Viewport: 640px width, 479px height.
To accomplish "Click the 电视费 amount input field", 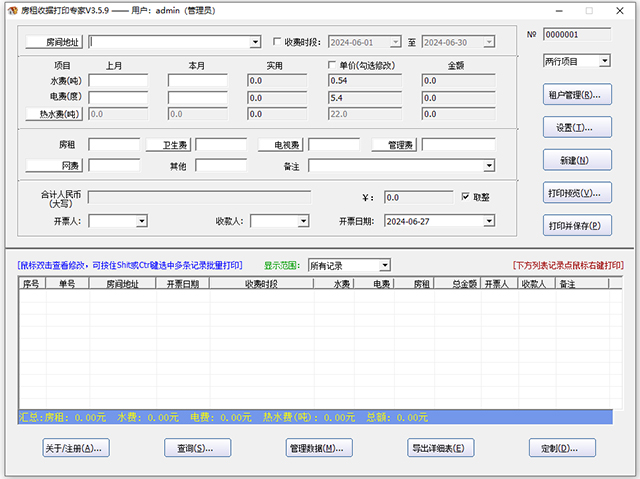I will (334, 144).
